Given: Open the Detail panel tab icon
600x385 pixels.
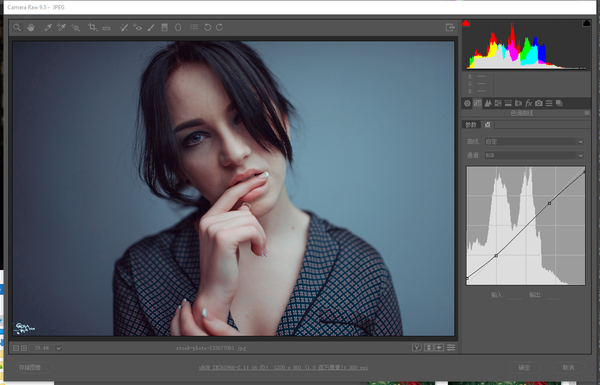Looking at the screenshot, I should [x=488, y=103].
